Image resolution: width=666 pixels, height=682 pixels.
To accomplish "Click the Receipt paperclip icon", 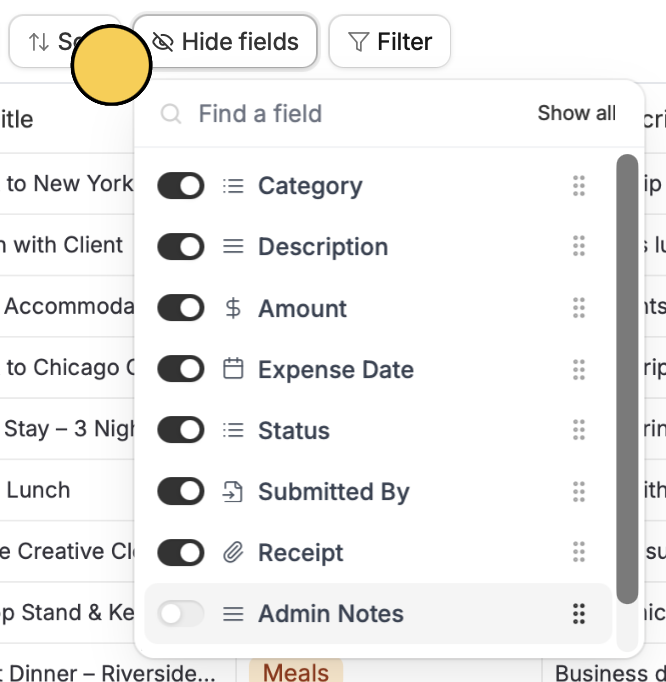I will pos(233,552).
